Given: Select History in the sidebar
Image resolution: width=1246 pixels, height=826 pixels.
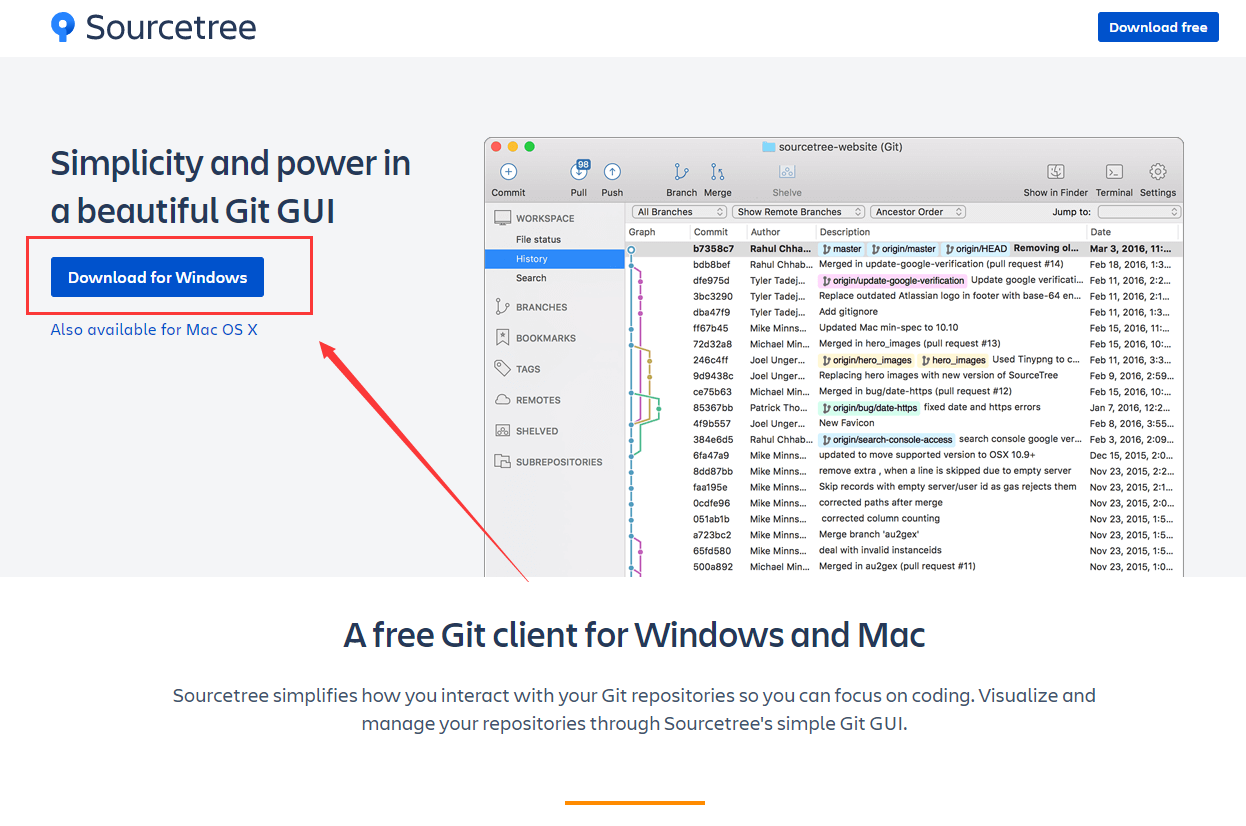Looking at the screenshot, I should tap(555, 259).
